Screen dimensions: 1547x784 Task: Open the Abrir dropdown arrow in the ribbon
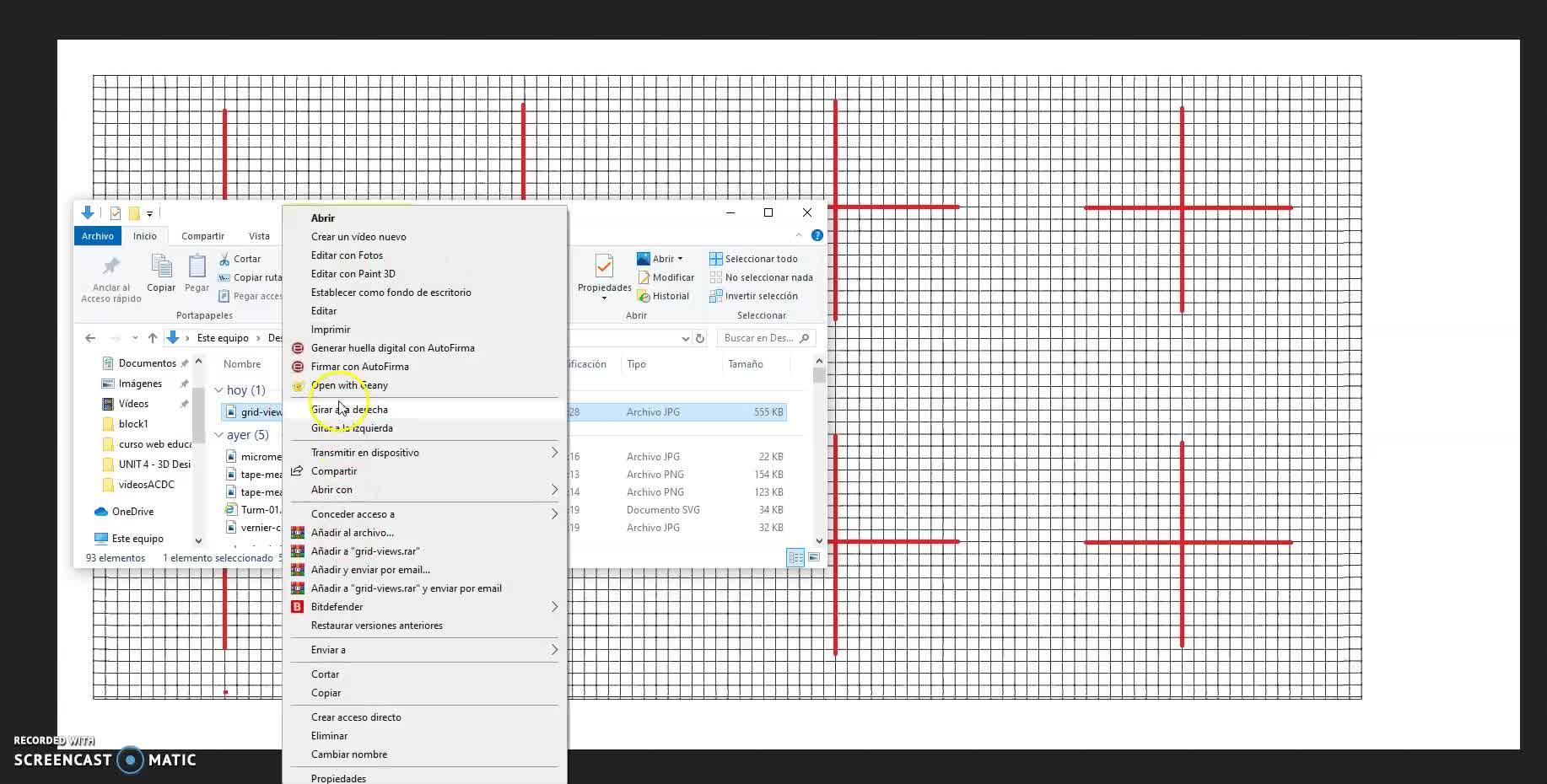(x=680, y=259)
